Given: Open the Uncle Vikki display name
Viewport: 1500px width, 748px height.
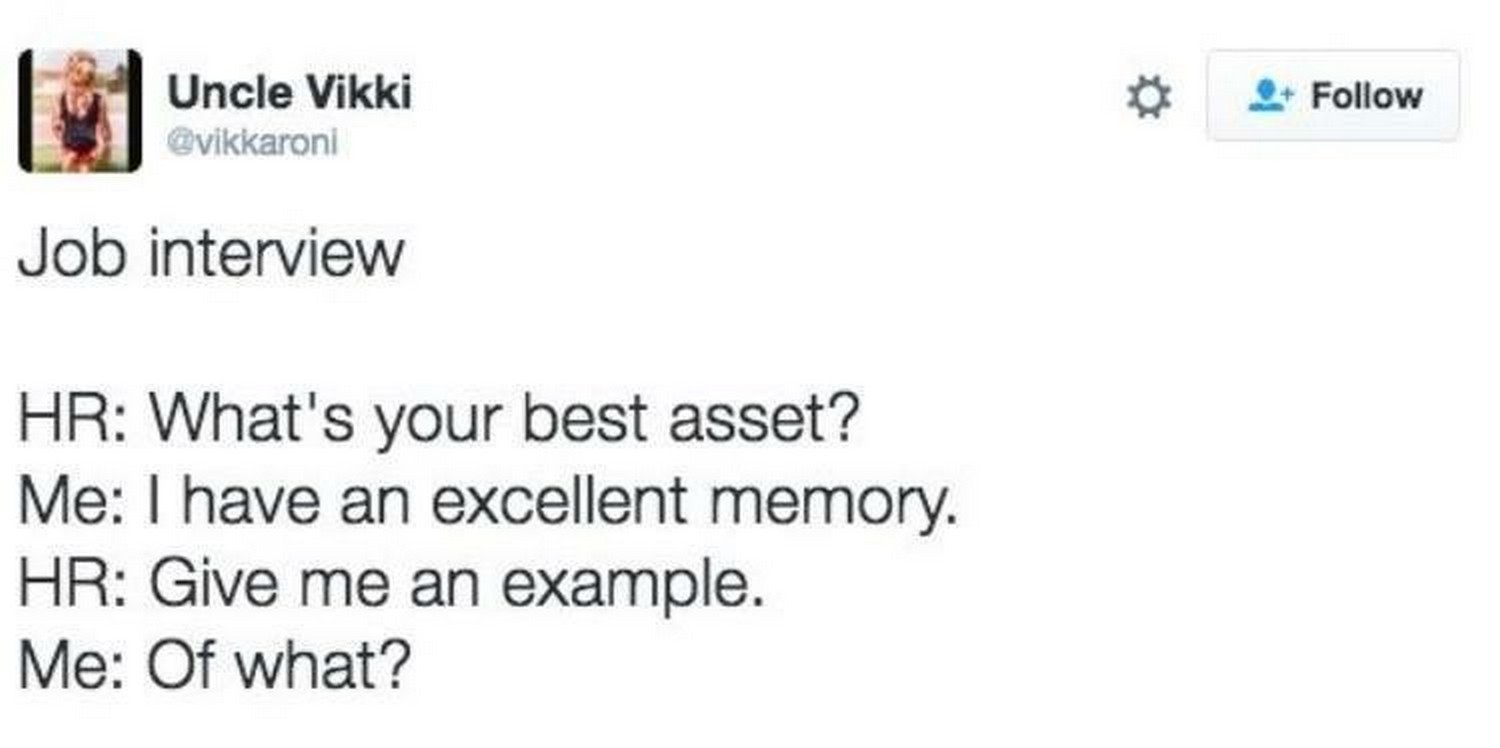Looking at the screenshot, I should pyautogui.click(x=289, y=94).
